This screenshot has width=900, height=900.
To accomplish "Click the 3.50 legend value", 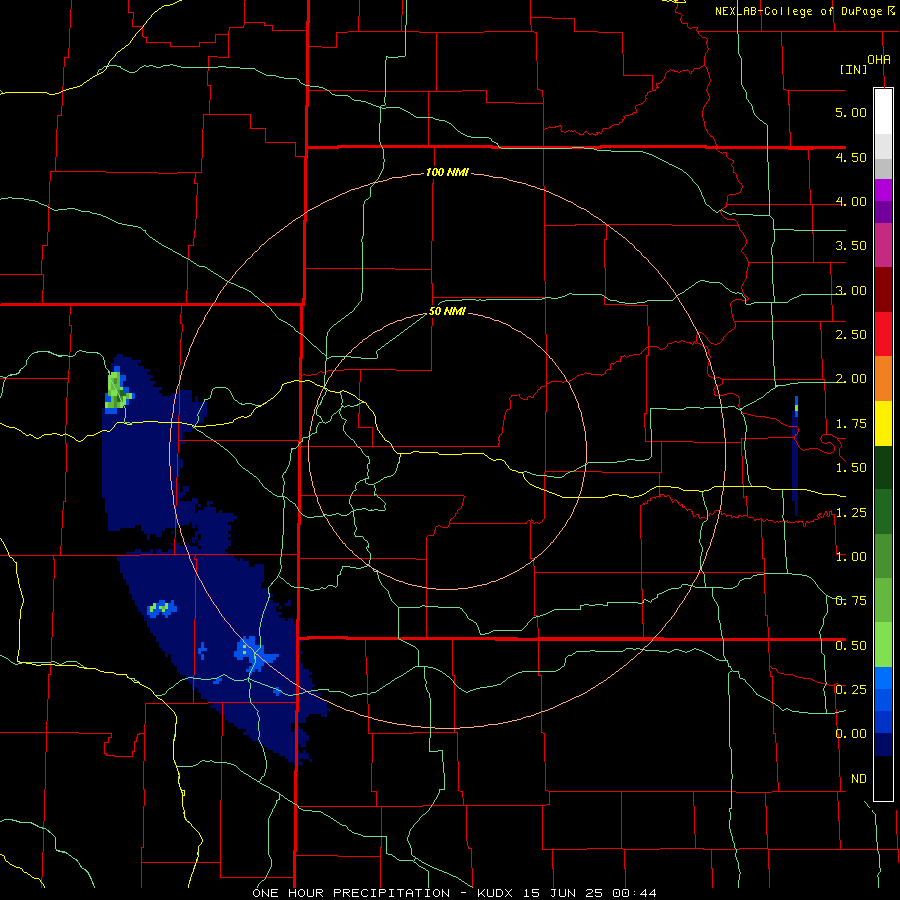I will click(851, 246).
